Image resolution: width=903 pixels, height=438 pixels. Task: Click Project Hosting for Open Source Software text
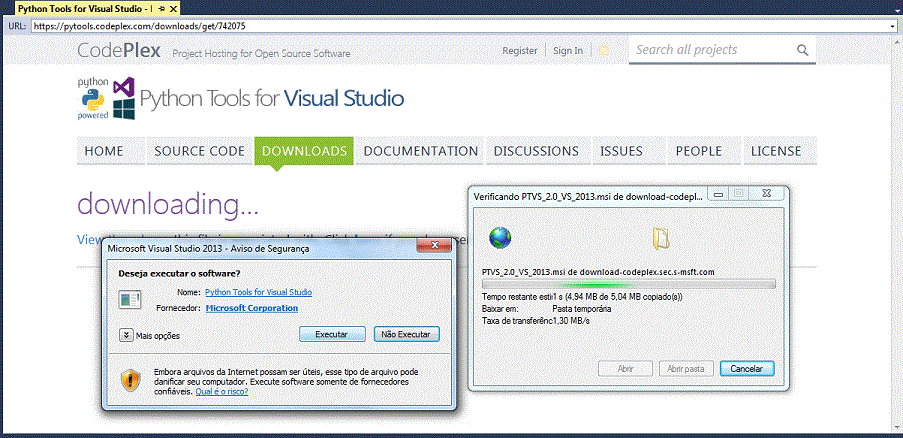pos(261,54)
